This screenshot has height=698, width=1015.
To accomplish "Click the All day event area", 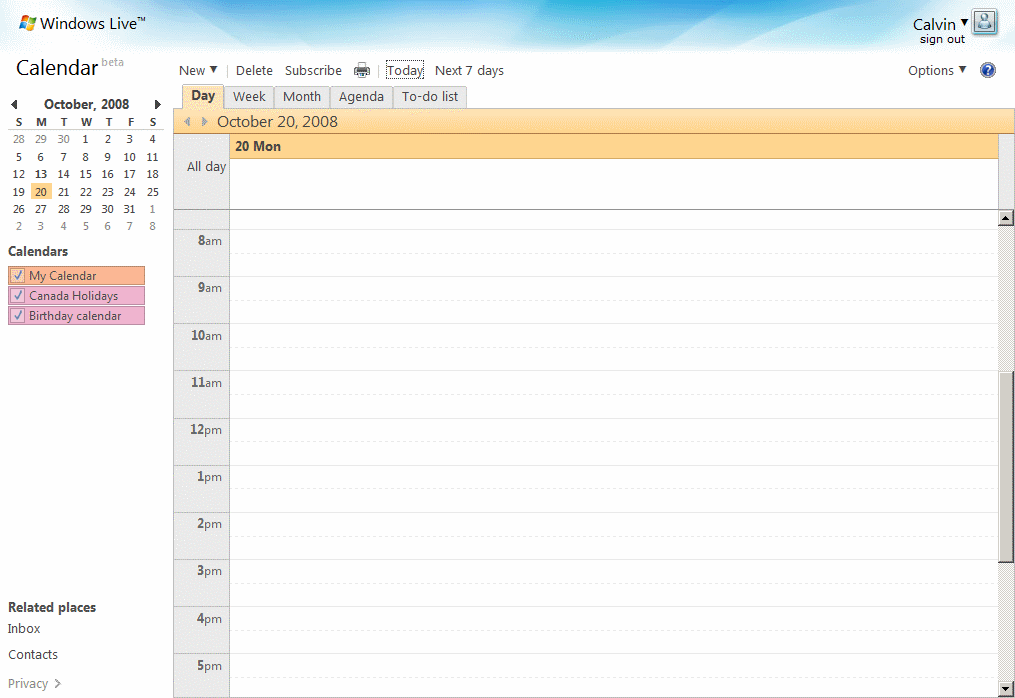I will (613, 183).
